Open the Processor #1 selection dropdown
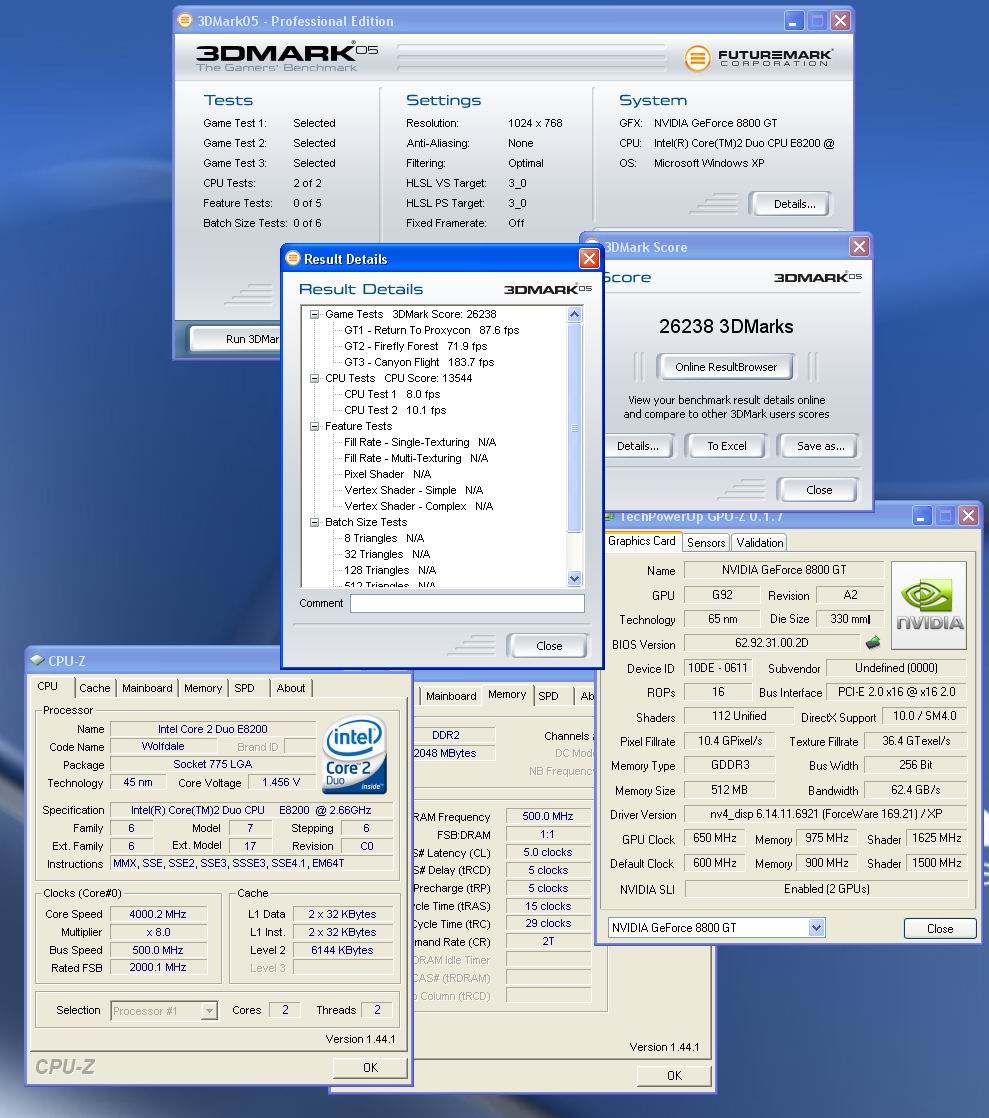The height and width of the screenshot is (1118, 989). (209, 1010)
